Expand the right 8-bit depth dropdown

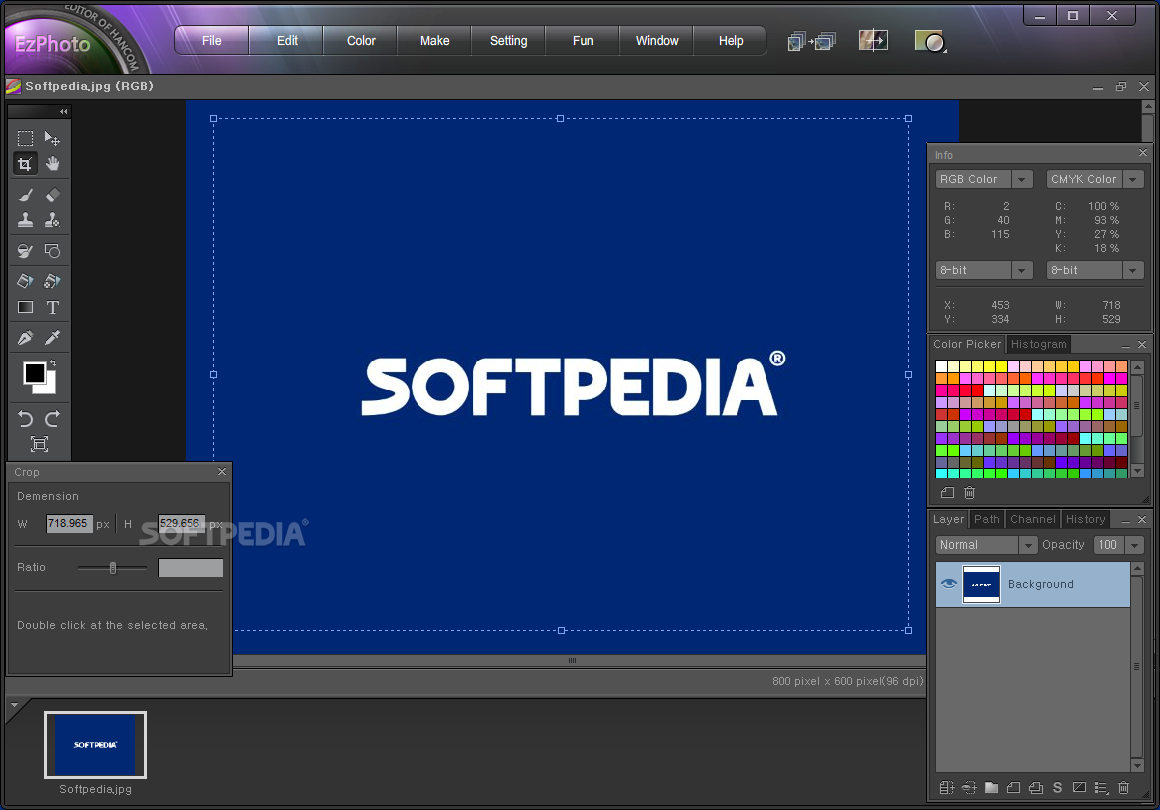coord(1133,270)
